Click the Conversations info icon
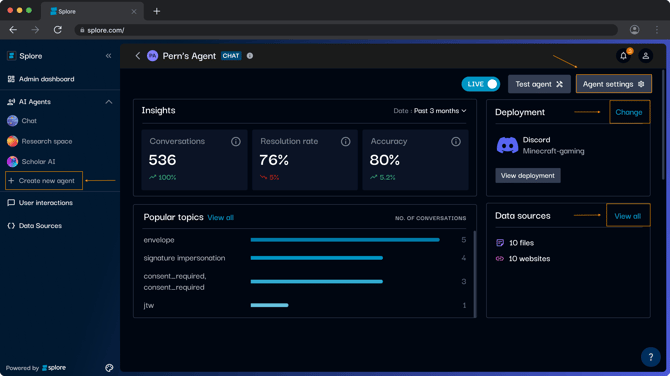Image resolution: width=670 pixels, height=376 pixels. pyautogui.click(x=235, y=141)
